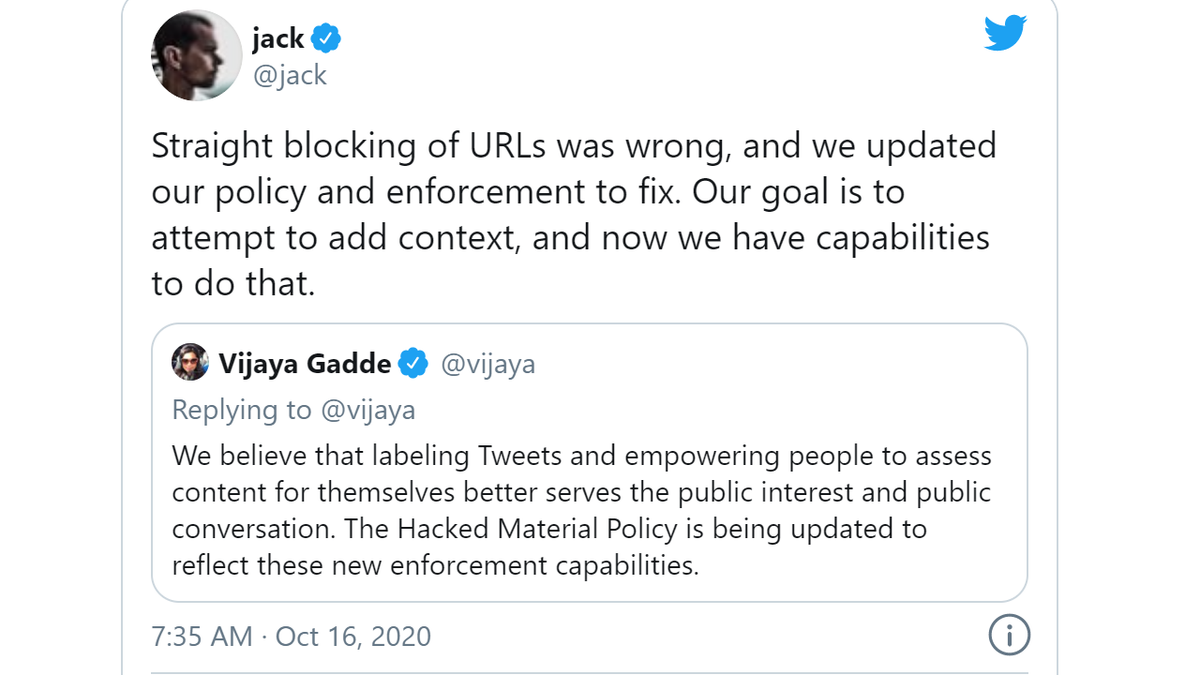Visit the @jack handle link
Viewport: 1200px width, 675px height.
point(290,75)
